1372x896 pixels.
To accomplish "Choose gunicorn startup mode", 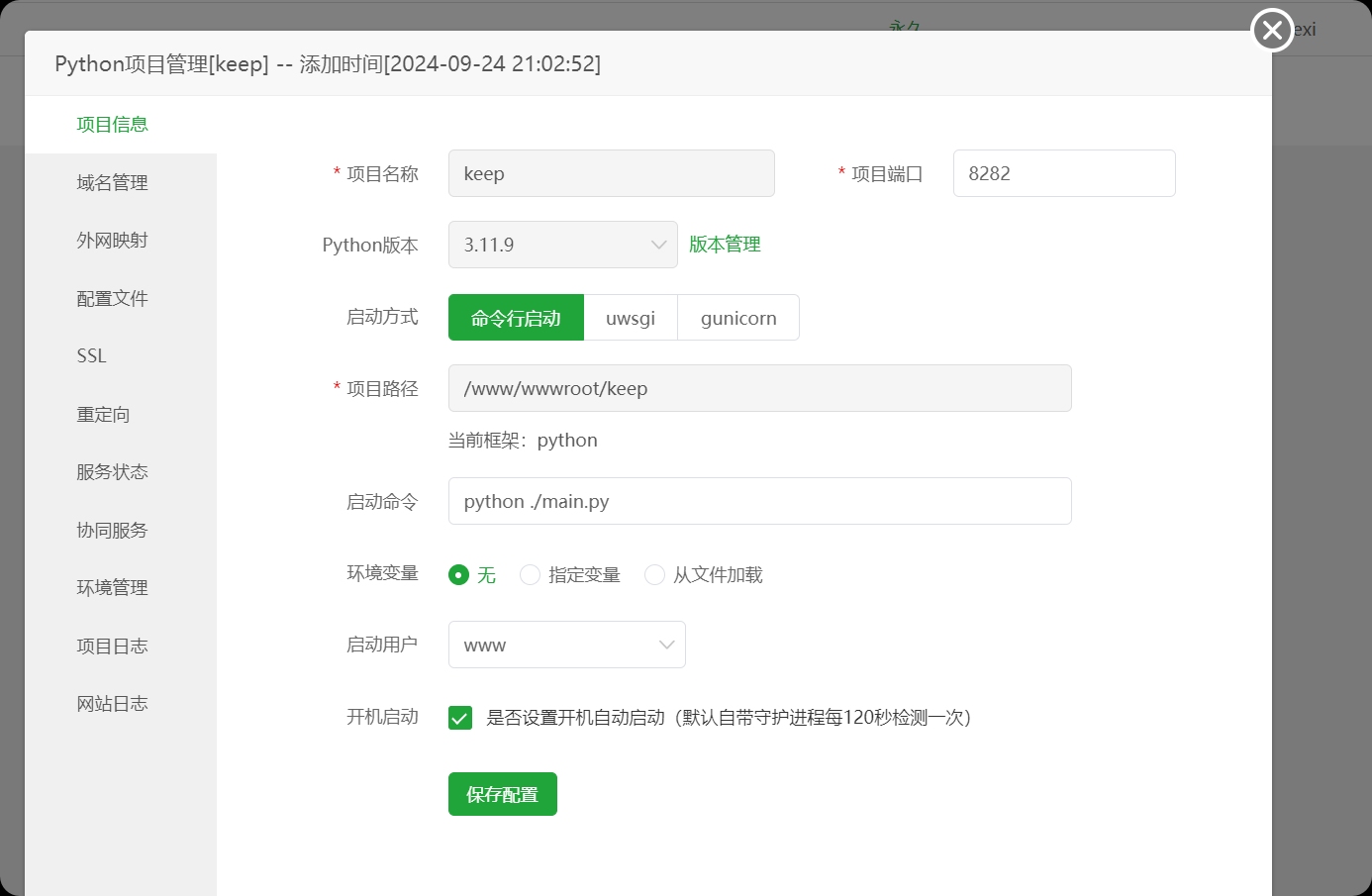I will [738, 318].
